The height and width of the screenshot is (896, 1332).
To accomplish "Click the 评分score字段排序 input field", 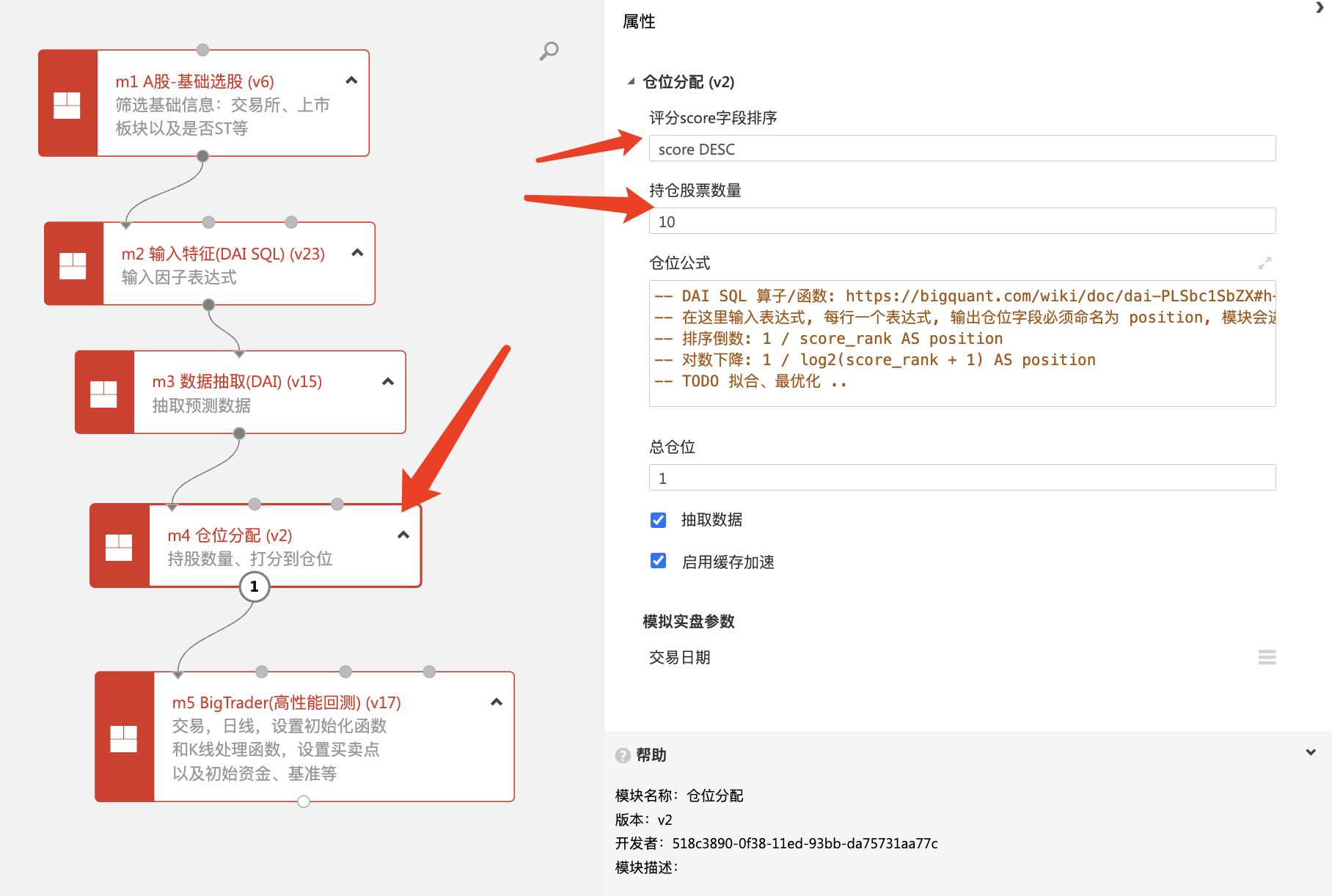I will (962, 149).
